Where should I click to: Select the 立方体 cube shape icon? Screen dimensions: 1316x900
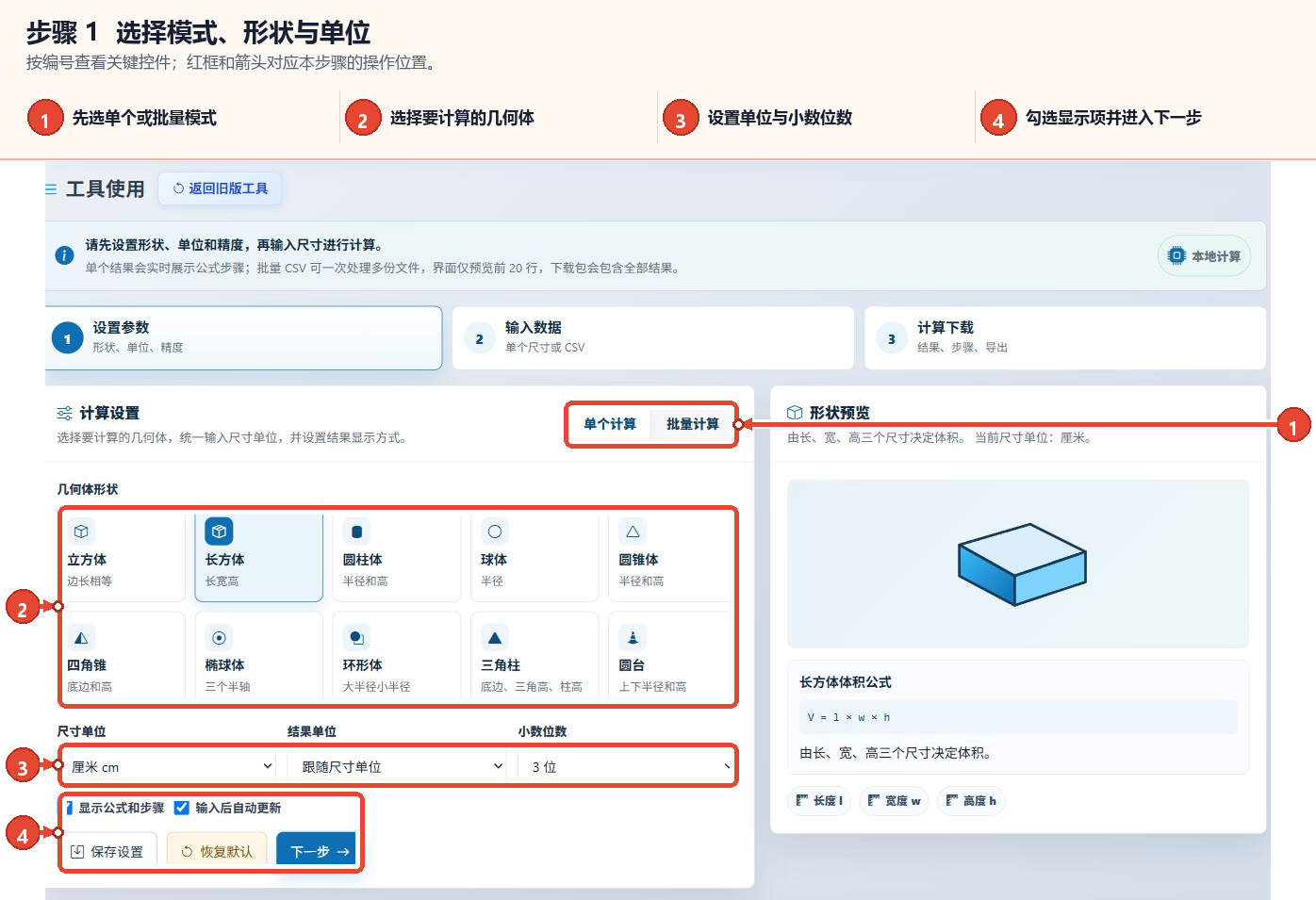[81, 532]
